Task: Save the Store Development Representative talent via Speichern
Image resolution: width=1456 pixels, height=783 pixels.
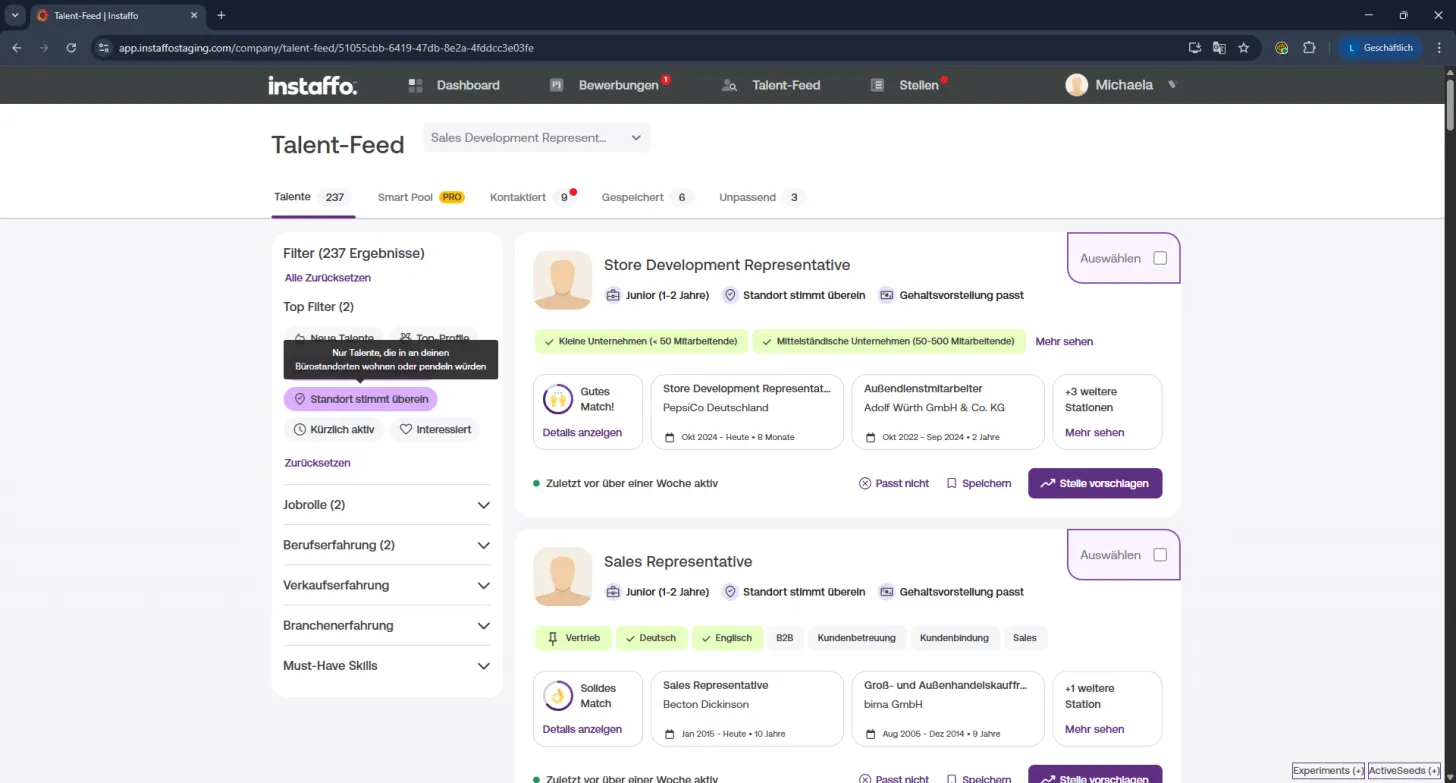Action: pyautogui.click(x=979, y=483)
